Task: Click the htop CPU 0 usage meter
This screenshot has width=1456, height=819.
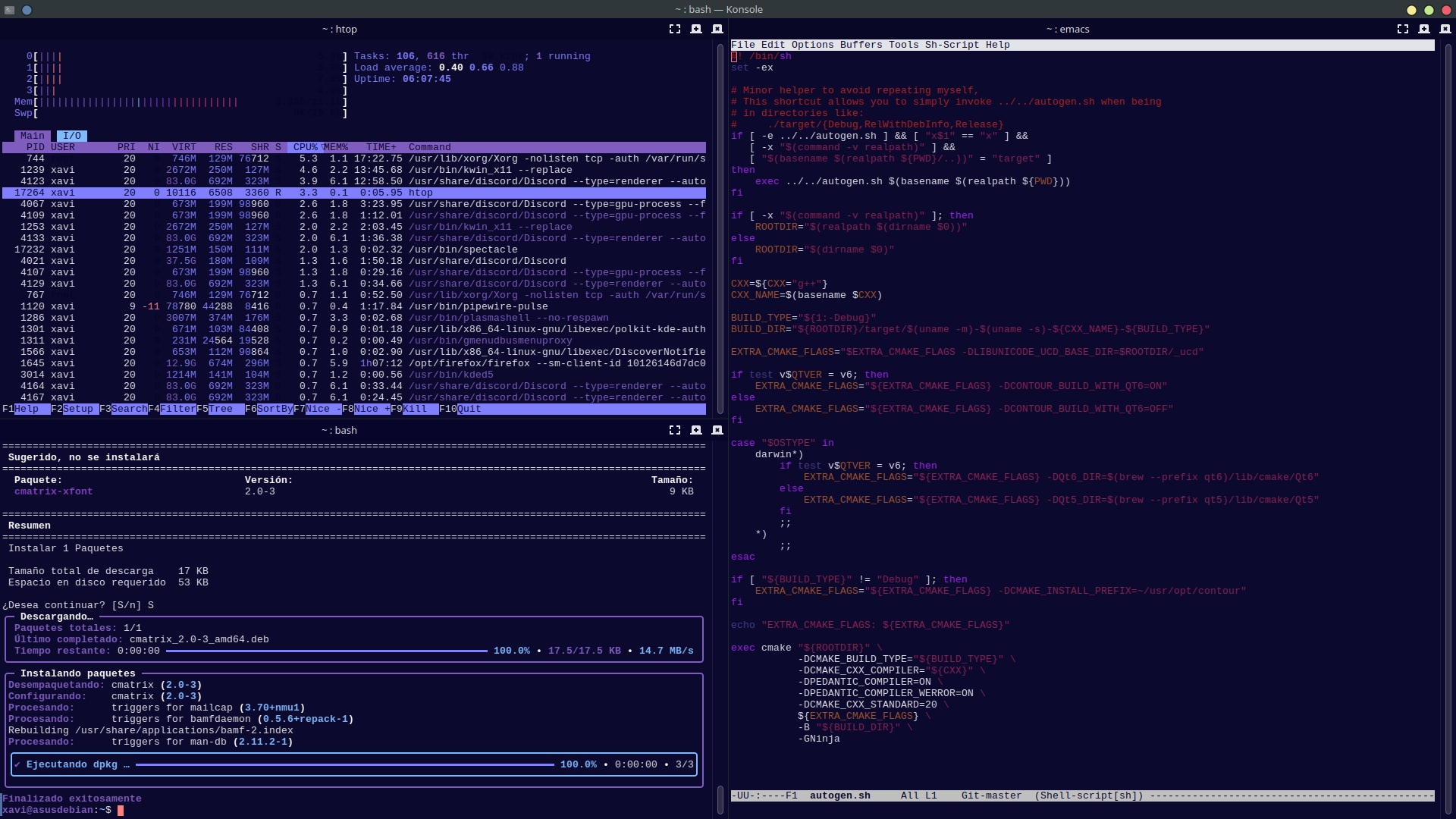Action: [x=187, y=56]
